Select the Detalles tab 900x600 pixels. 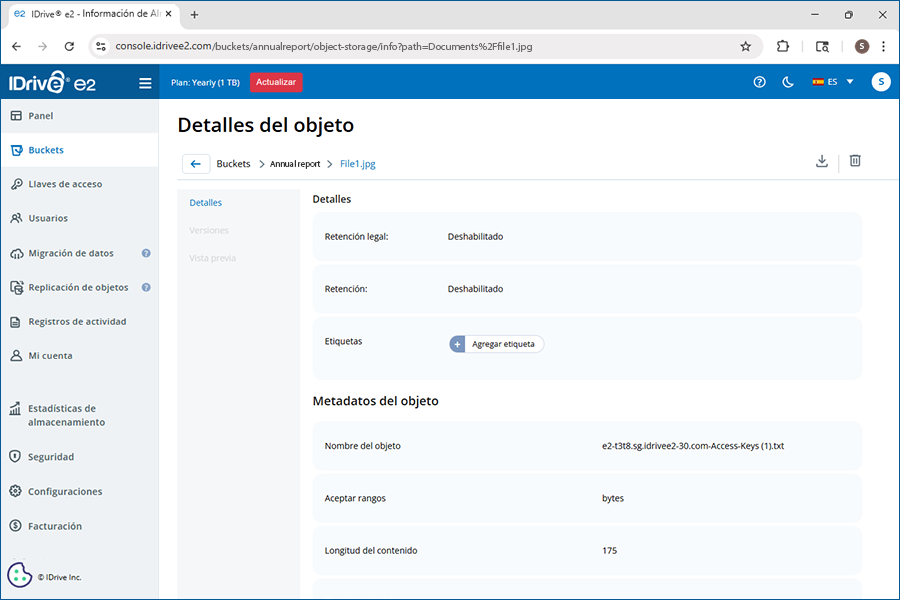click(x=206, y=203)
